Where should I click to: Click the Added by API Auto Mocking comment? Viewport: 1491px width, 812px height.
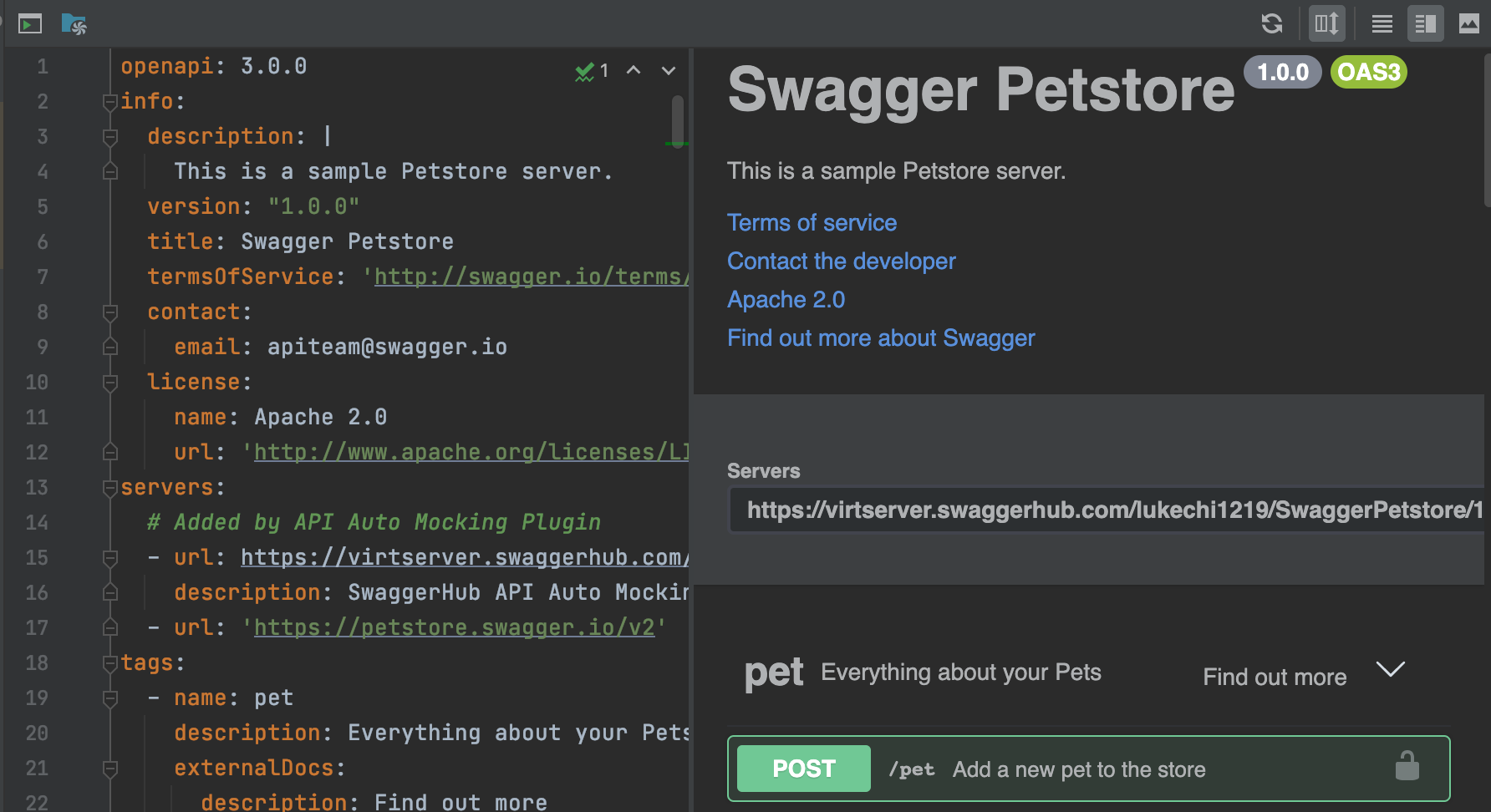[374, 522]
